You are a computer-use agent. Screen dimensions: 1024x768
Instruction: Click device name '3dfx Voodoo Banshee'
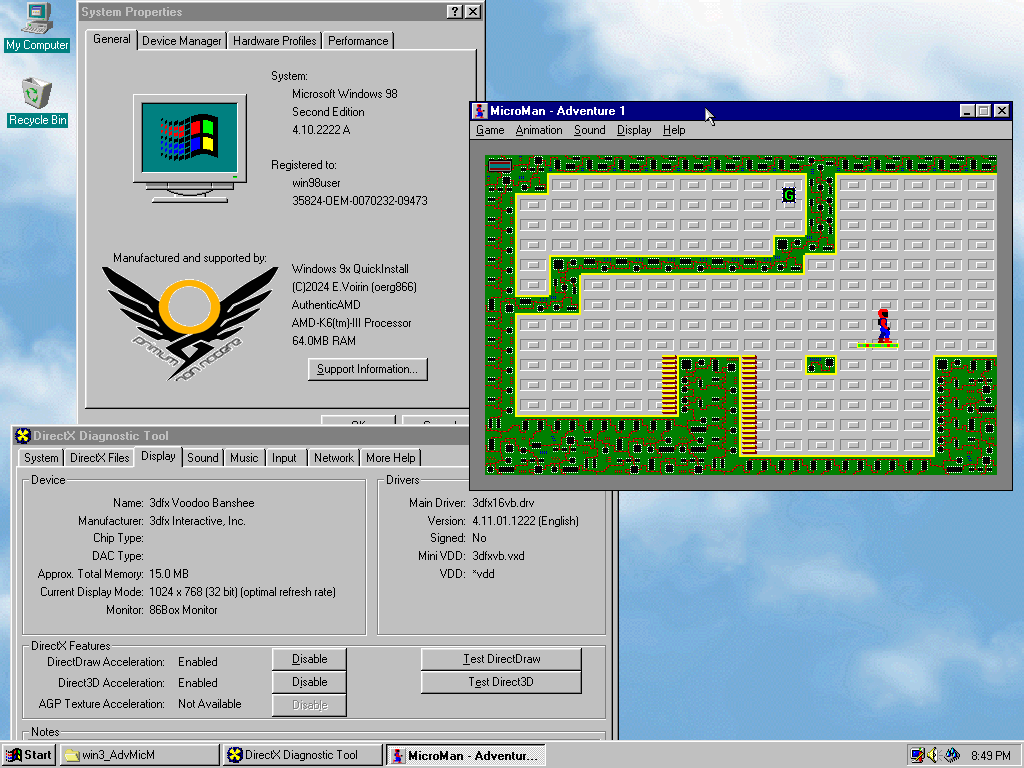202,503
